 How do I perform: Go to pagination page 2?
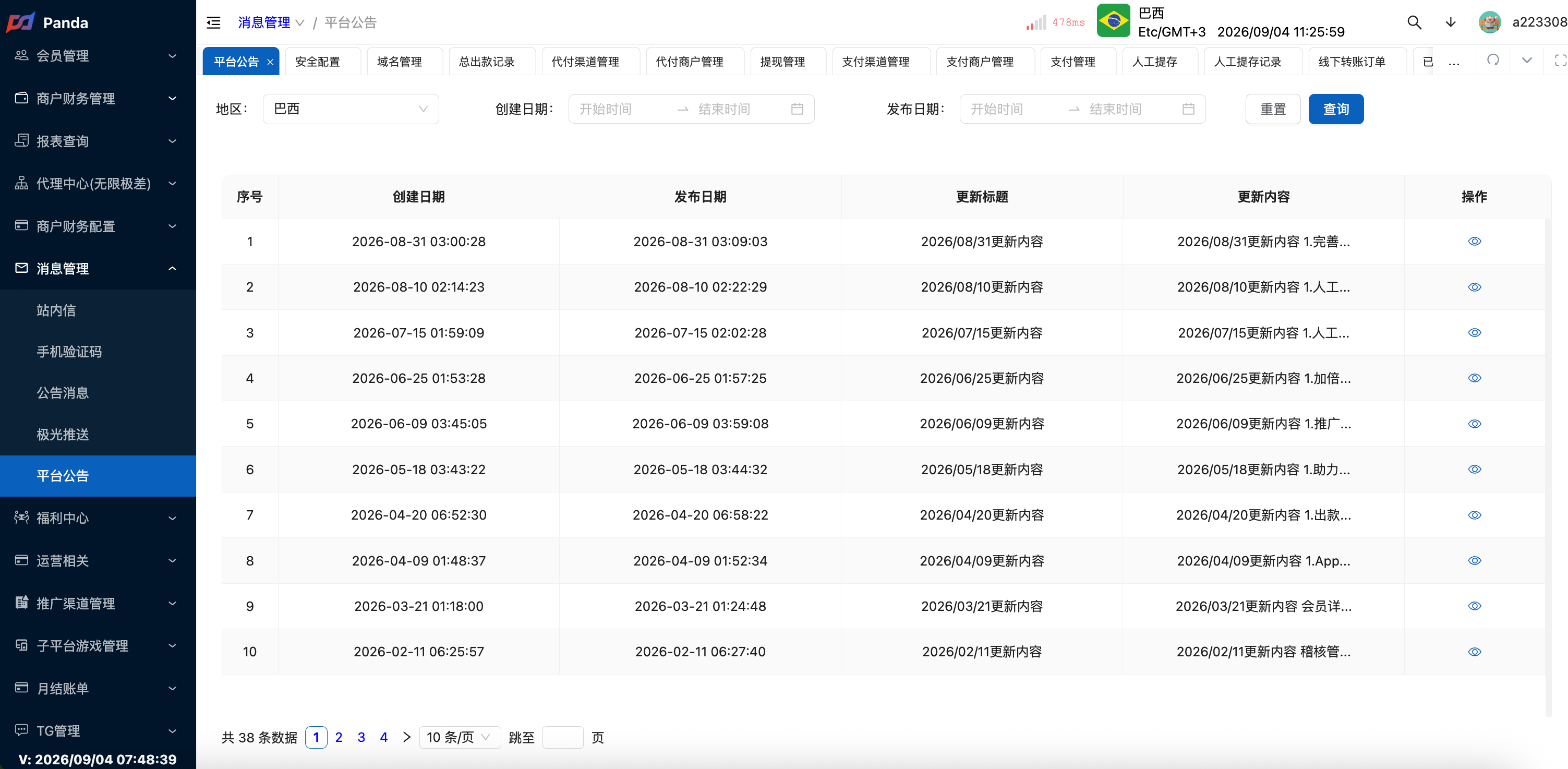point(339,737)
